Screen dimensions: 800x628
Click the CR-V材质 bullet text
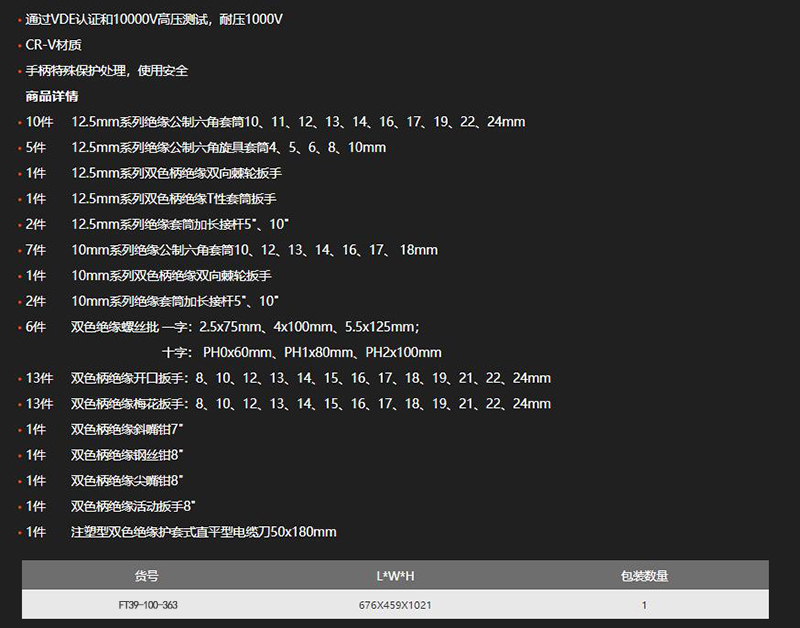click(x=53, y=45)
